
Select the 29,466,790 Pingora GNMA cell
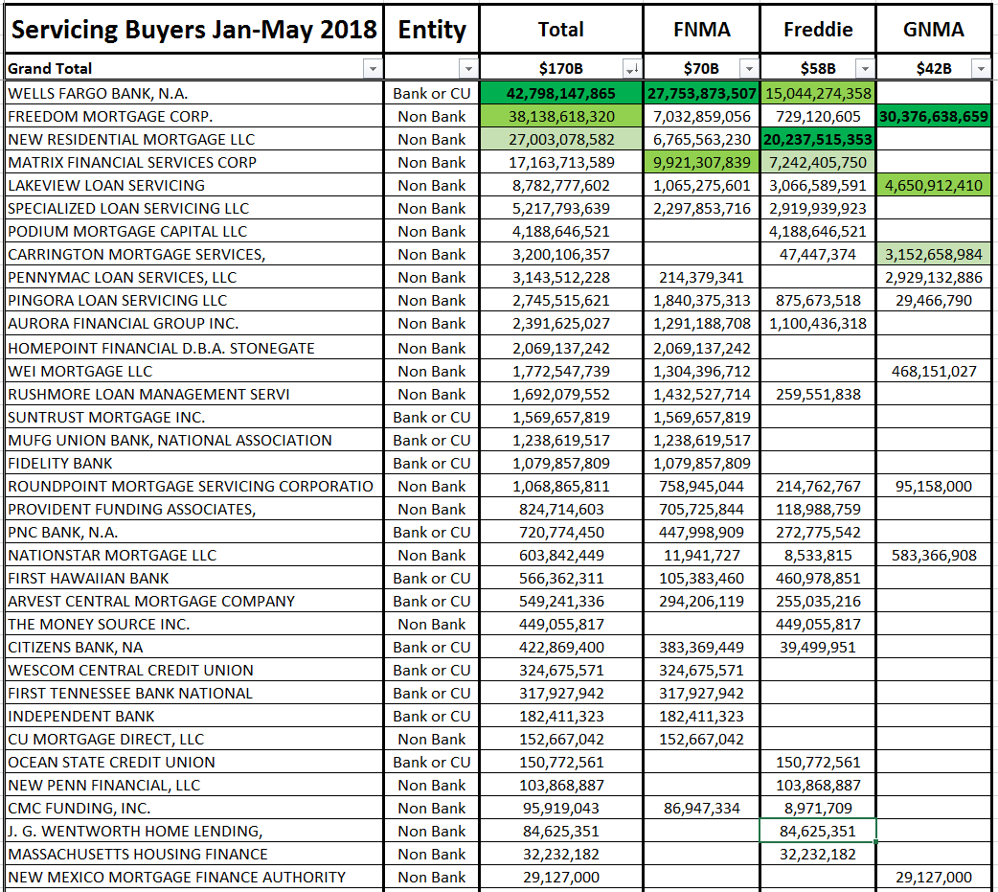pyautogui.click(x=934, y=300)
